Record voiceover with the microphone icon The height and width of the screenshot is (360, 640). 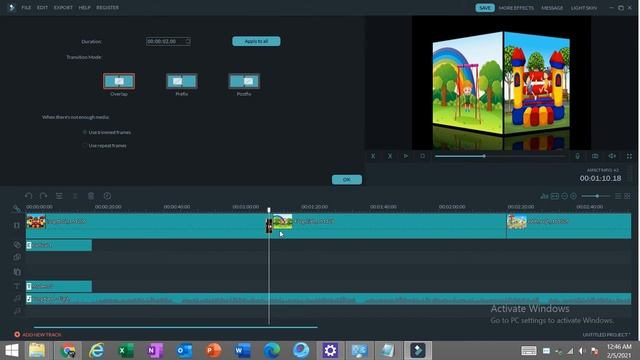[x=578, y=156]
